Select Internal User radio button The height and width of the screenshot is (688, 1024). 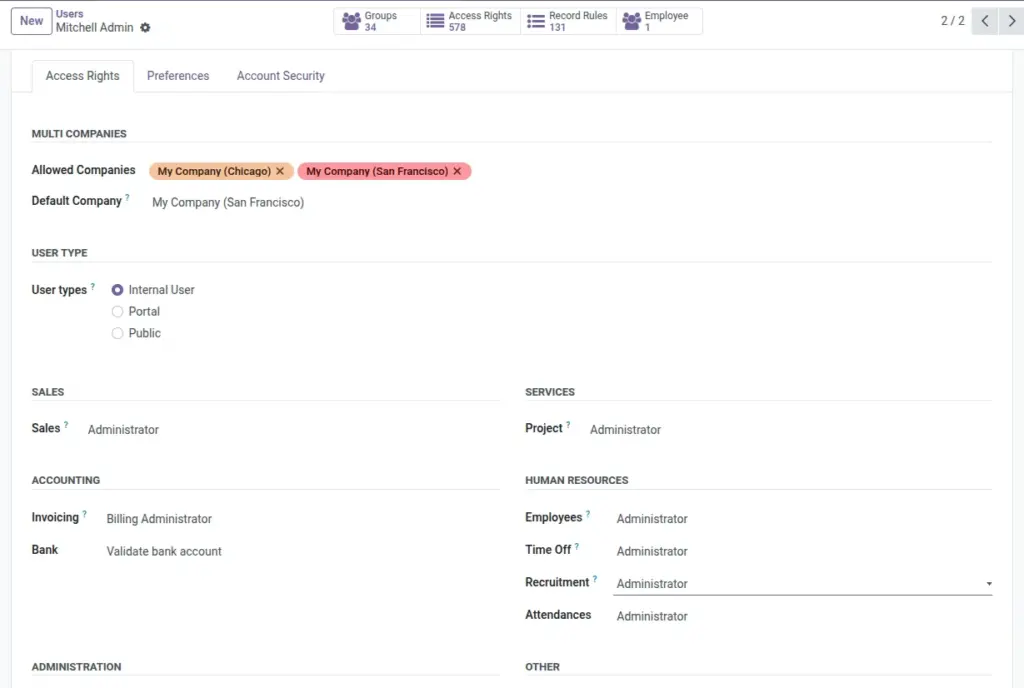118,290
